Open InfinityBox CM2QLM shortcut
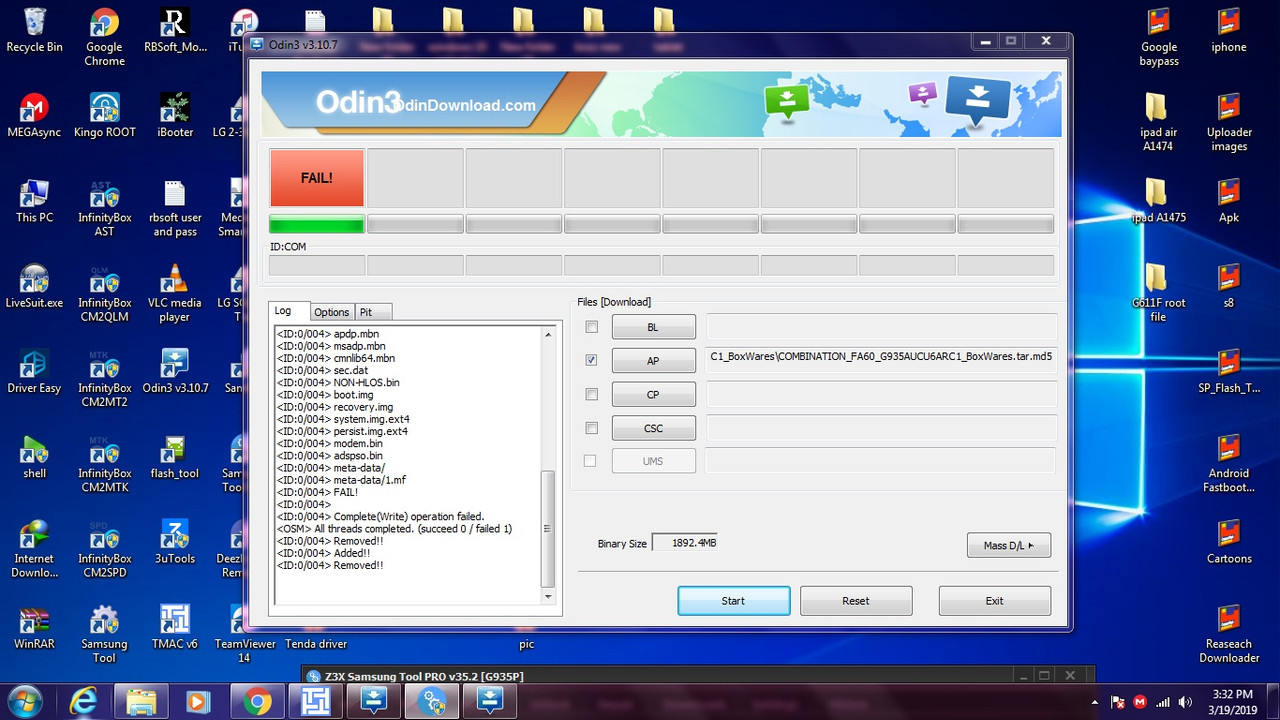Viewport: 1280px width, 720px height. (104, 293)
